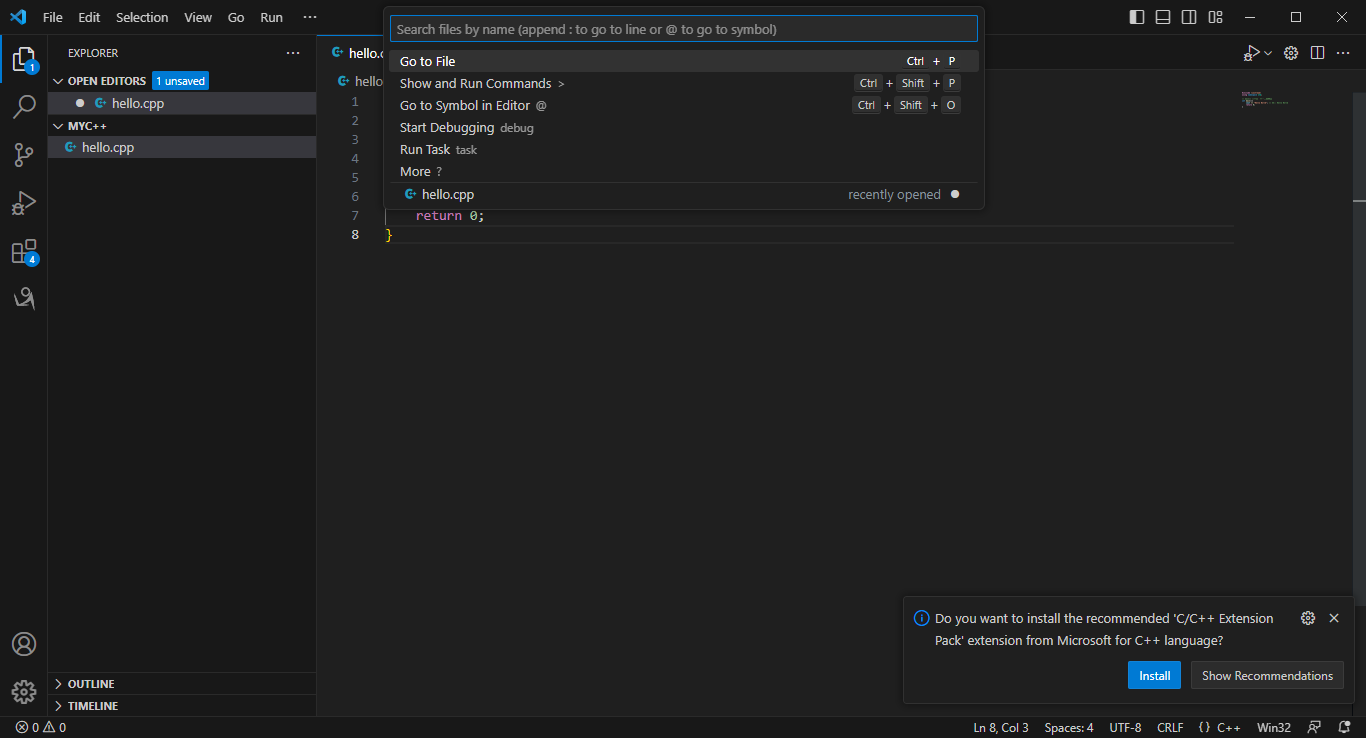Toggle the bottom Panel layout button
This screenshot has height=738, width=1366.
(1163, 17)
